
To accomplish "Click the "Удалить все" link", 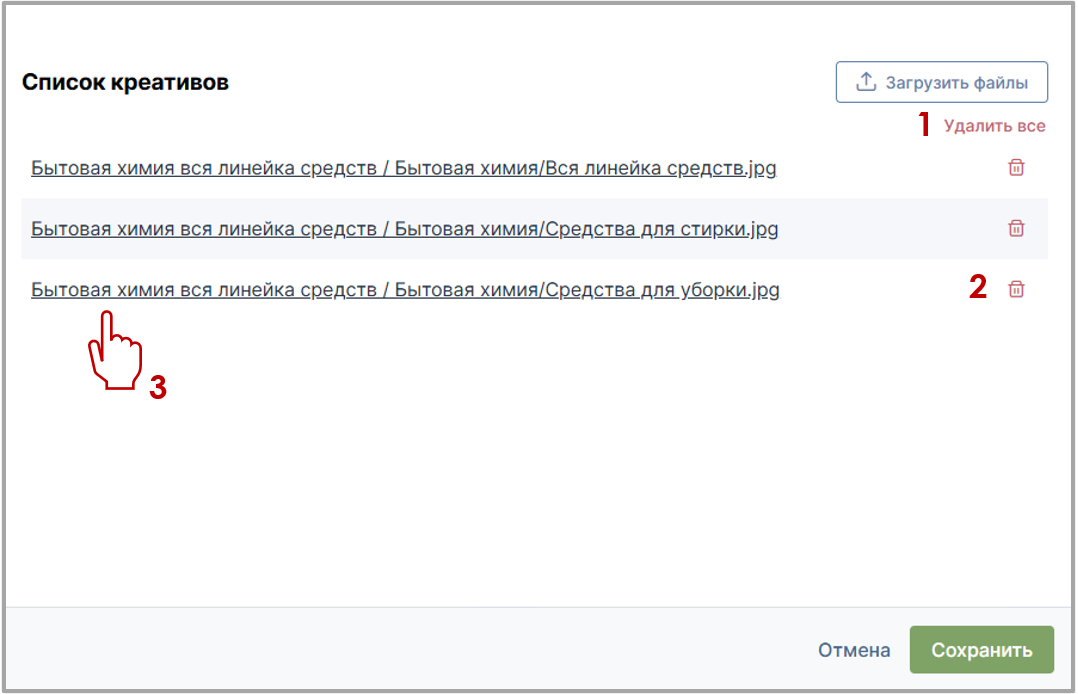I will tap(994, 126).
